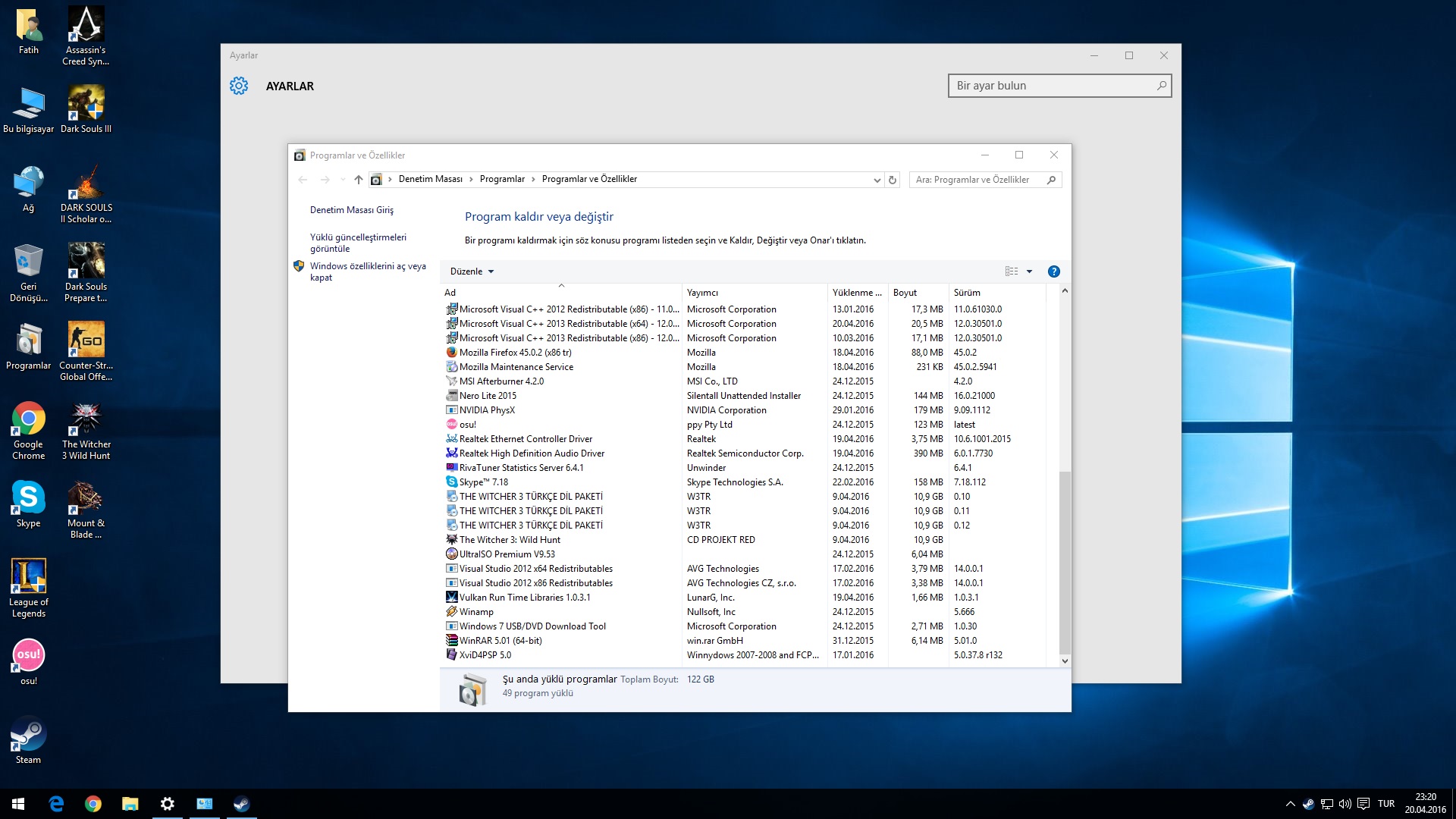Open the Skype desktop shortcut

28,504
